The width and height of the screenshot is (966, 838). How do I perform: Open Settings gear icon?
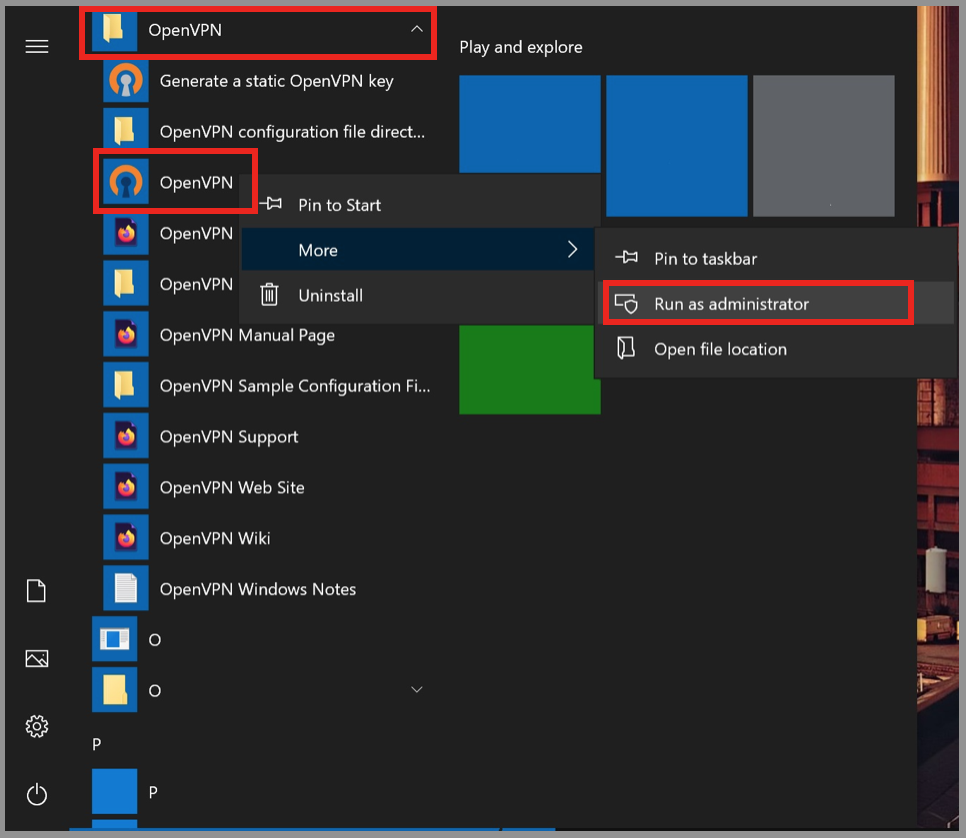coord(37,725)
